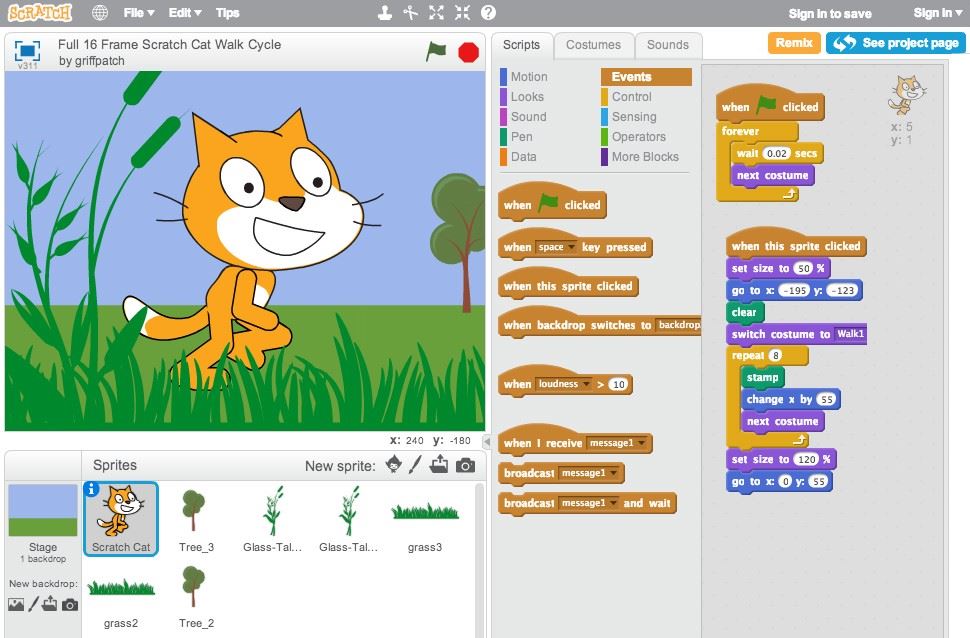Switch to the Costumes tab

tap(593, 45)
